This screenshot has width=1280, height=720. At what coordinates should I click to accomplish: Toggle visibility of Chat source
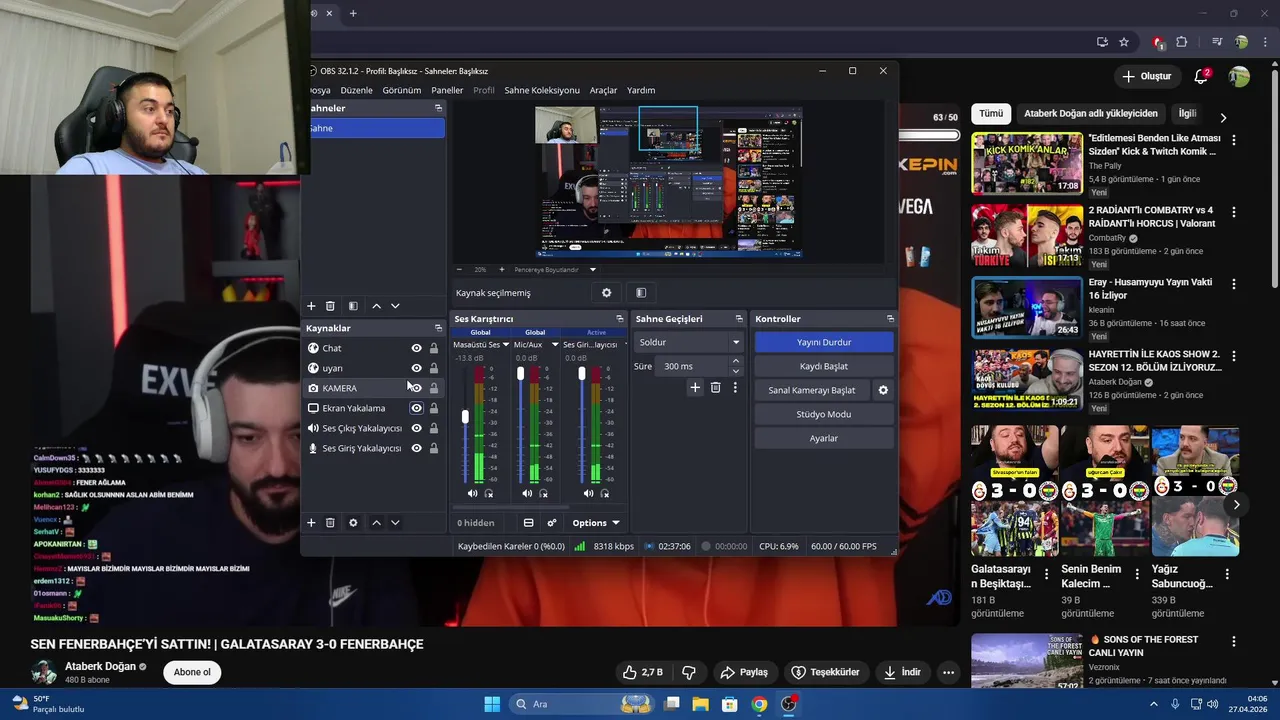[416, 348]
